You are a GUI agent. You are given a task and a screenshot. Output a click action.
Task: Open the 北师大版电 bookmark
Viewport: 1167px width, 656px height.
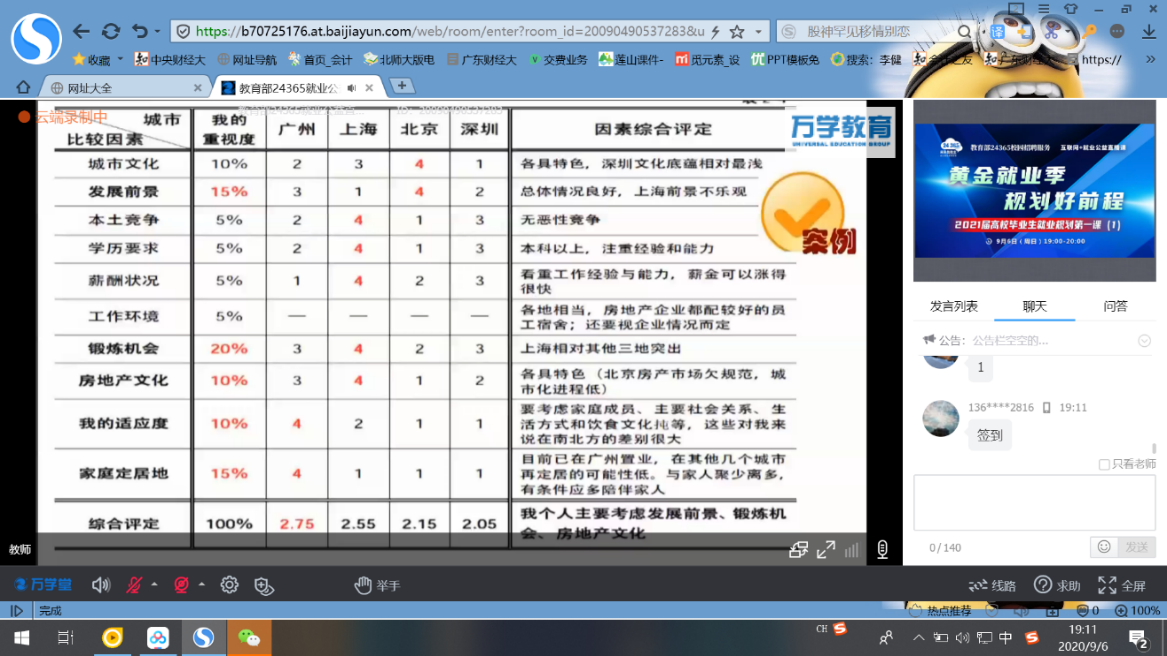pos(399,60)
